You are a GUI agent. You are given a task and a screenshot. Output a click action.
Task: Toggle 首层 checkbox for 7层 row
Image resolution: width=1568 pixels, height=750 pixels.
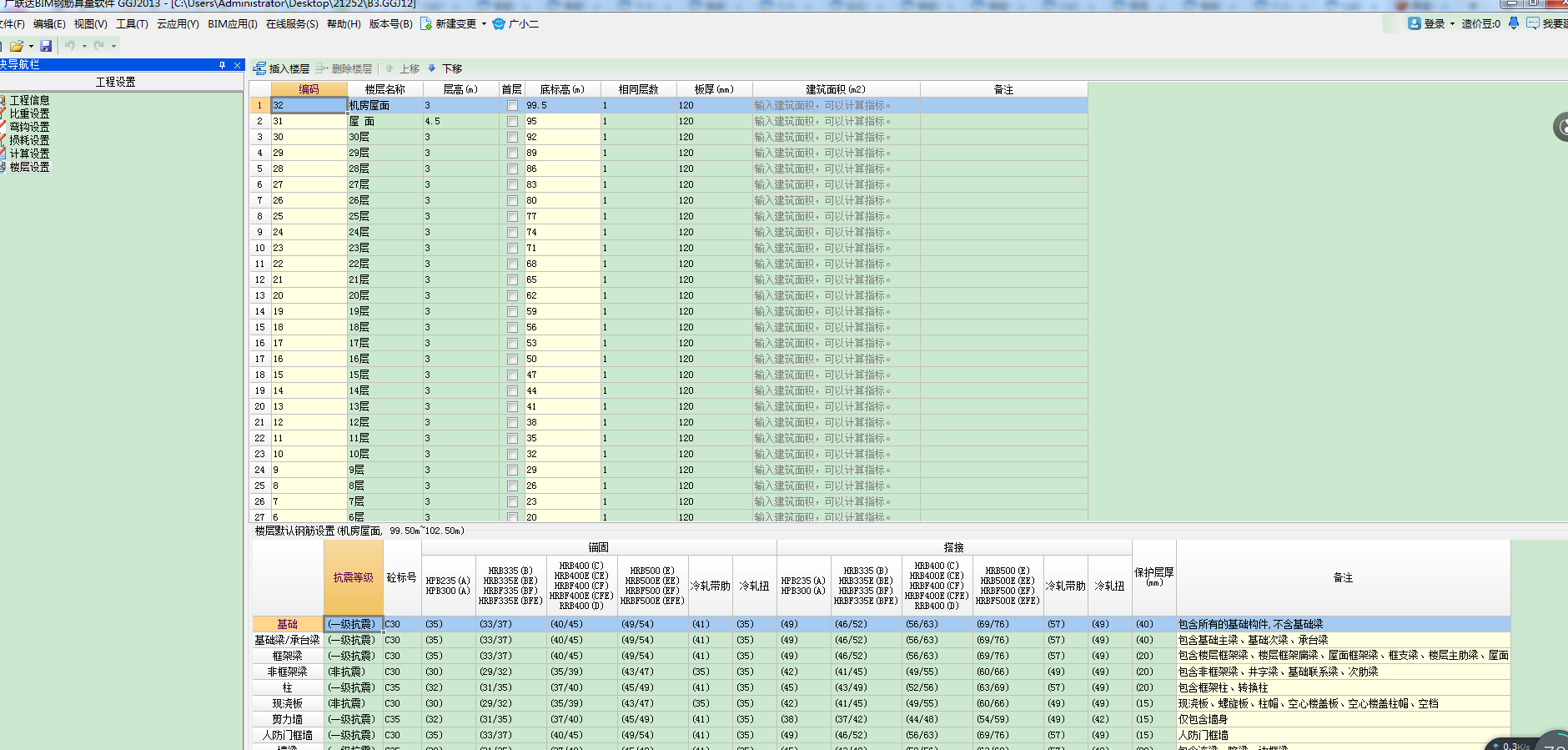512,502
